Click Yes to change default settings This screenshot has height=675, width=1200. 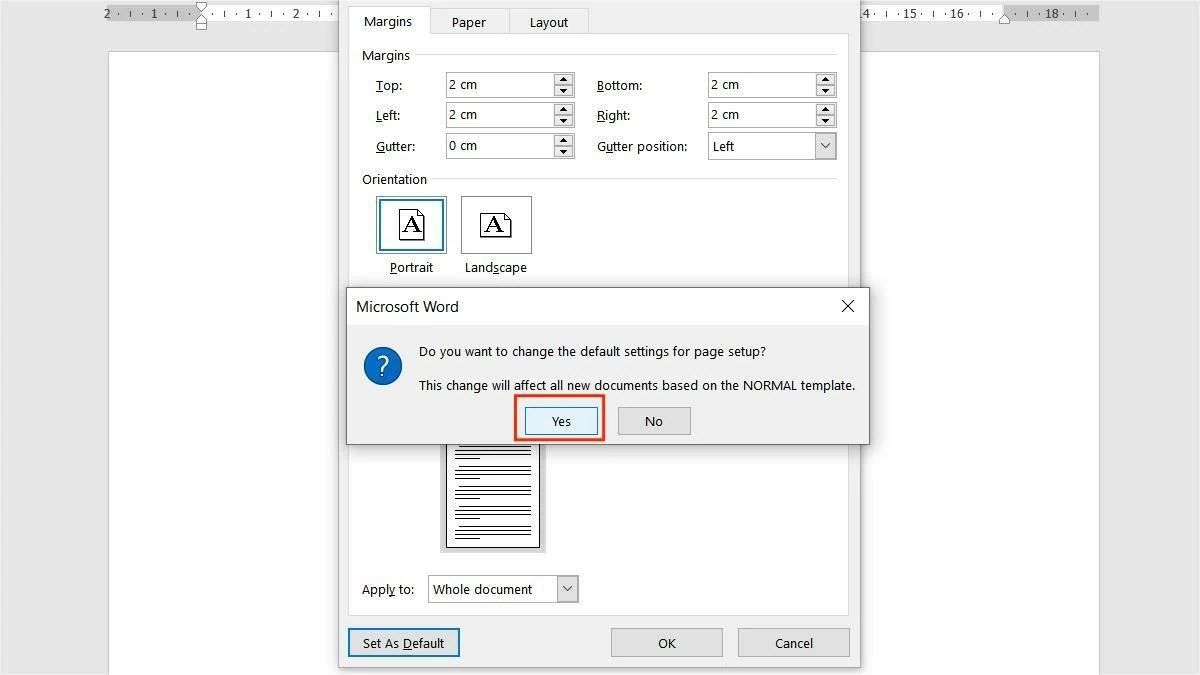(x=559, y=420)
